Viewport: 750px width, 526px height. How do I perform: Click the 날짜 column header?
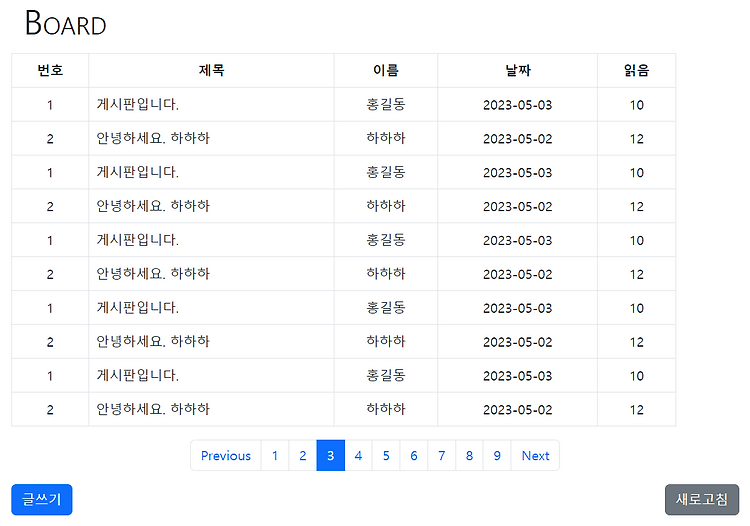(518, 70)
